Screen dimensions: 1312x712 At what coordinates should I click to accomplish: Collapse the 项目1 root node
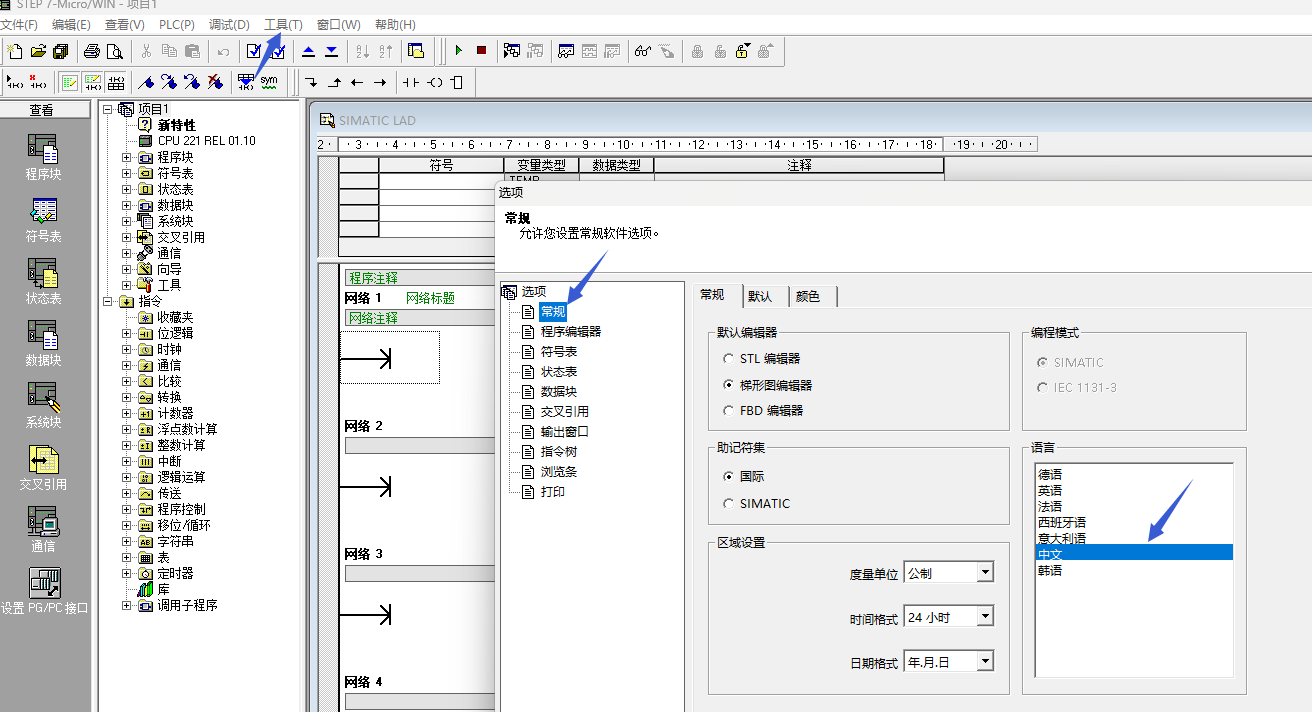pos(108,109)
